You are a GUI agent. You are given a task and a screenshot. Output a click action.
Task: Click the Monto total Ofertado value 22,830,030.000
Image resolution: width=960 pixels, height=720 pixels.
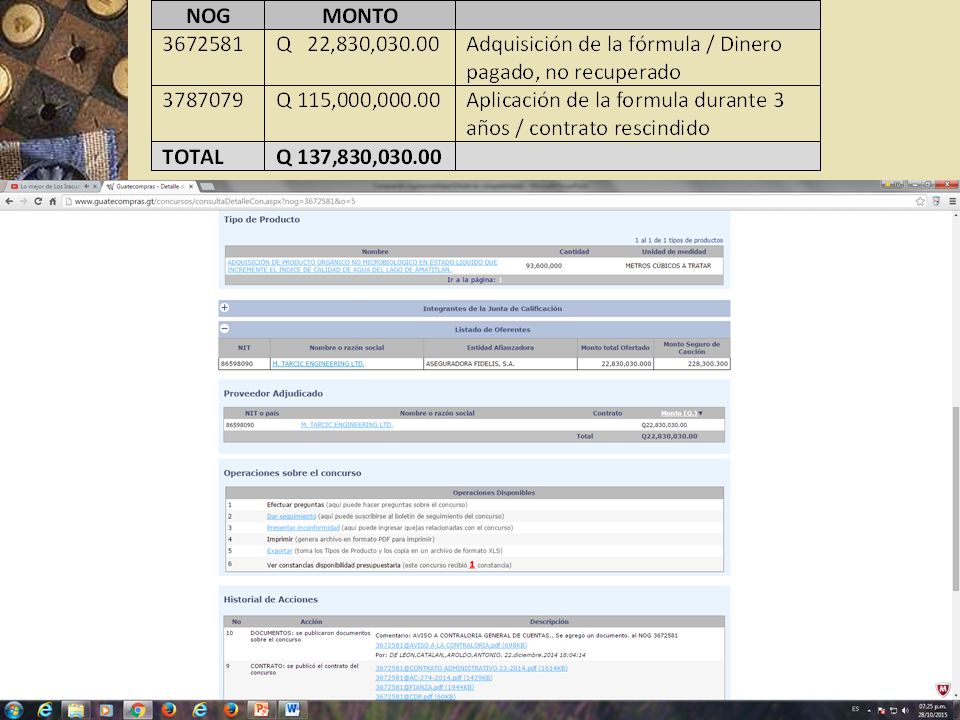pos(626,364)
